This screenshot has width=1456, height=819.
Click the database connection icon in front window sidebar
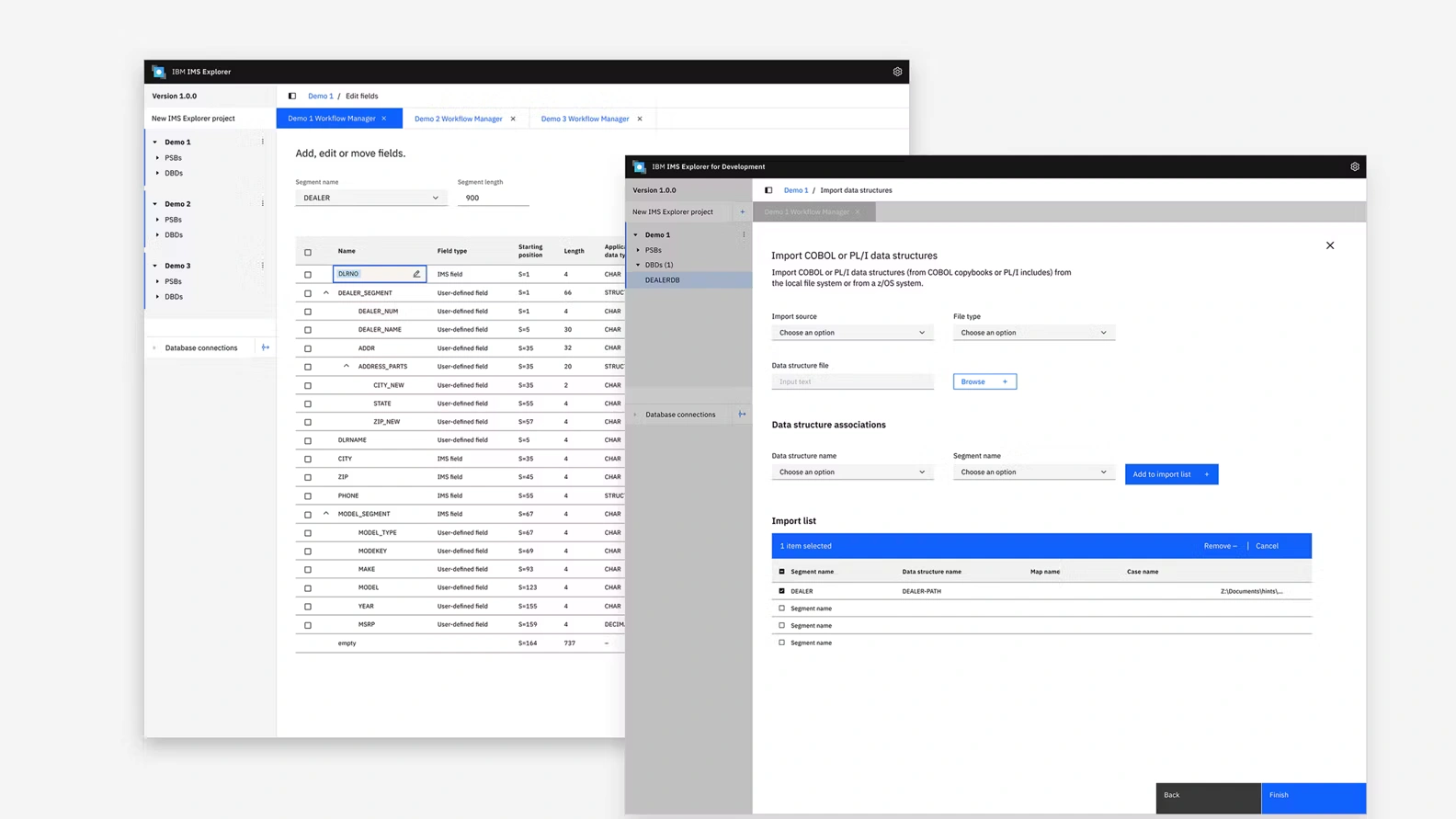[742, 414]
